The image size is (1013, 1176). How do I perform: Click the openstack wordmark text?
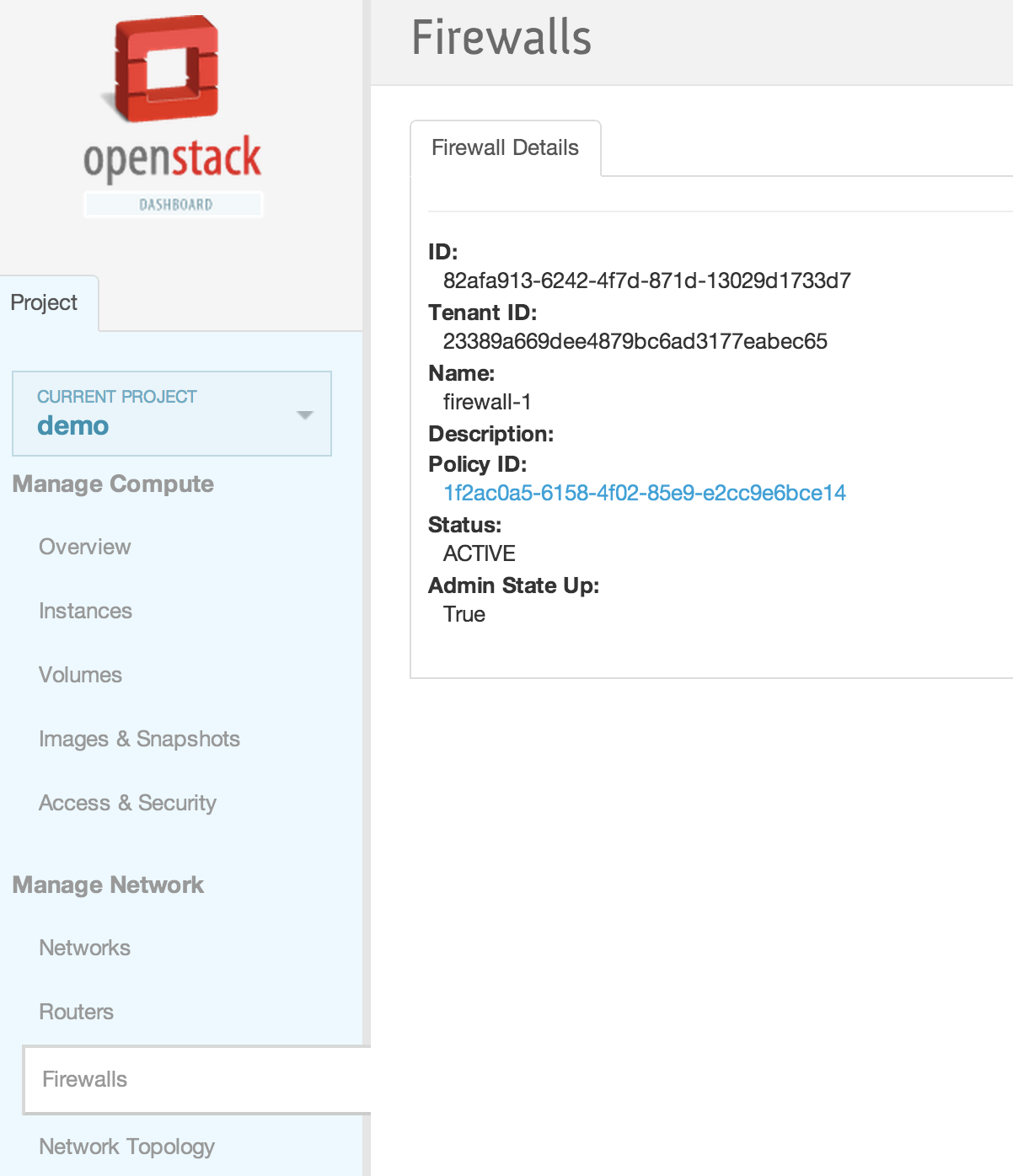tap(173, 159)
